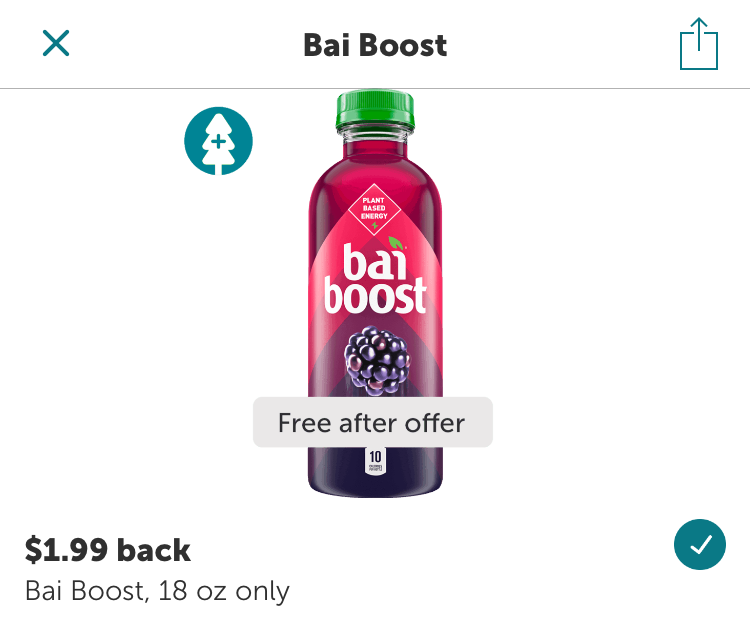Tap the teal tree plus badge
Image resolution: width=750 pixels, height=630 pixels.
click(x=218, y=141)
